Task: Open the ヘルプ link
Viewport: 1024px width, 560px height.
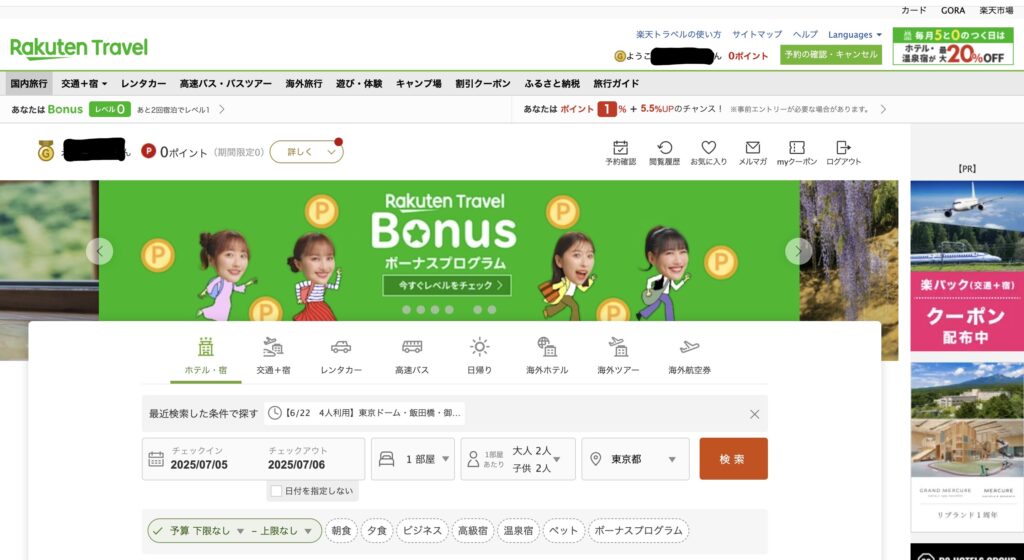Action: coord(805,35)
